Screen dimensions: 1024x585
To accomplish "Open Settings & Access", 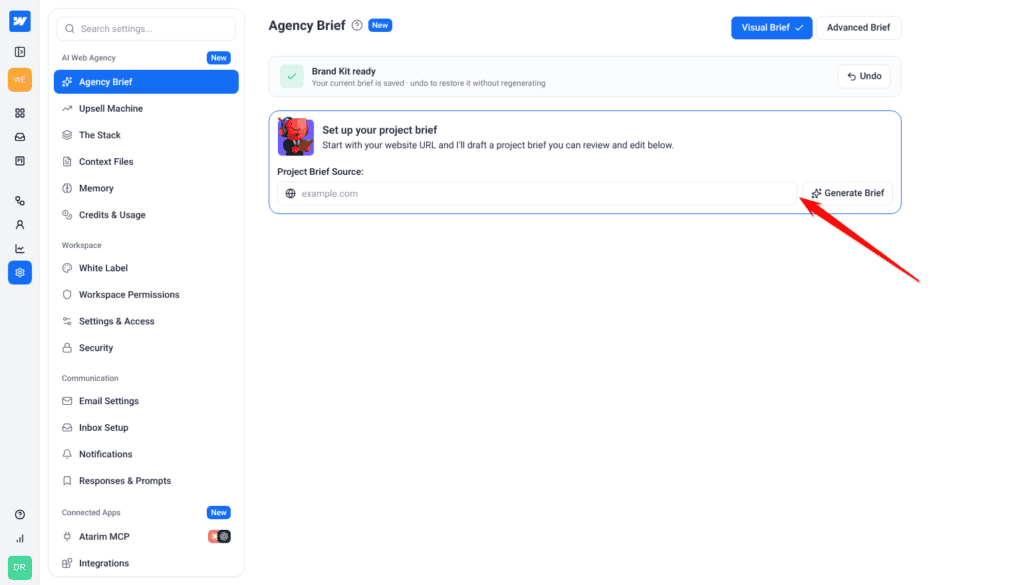I will (146, 321).
